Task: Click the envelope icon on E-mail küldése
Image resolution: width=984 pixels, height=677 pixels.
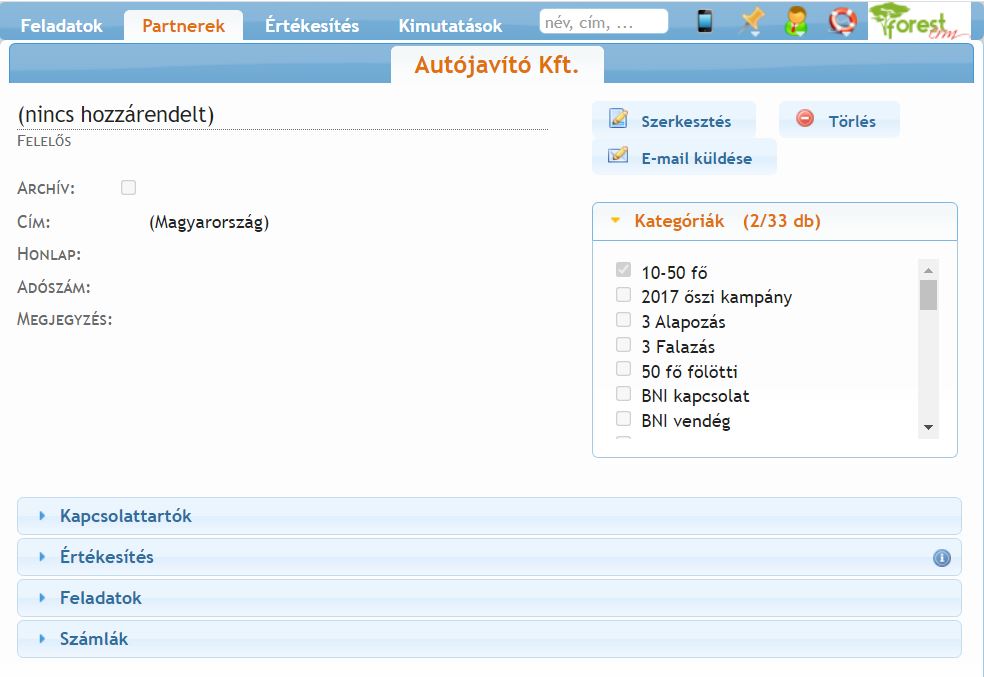Action: pyautogui.click(x=618, y=156)
